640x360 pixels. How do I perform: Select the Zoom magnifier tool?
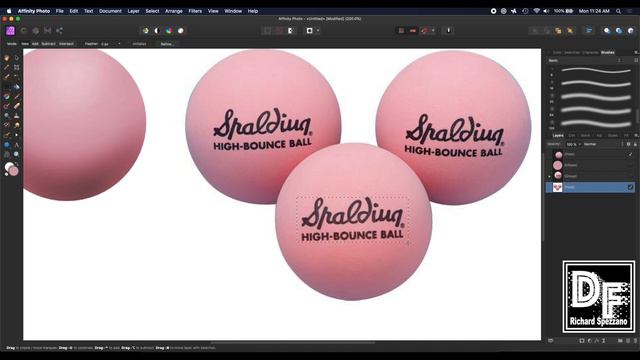(16, 154)
